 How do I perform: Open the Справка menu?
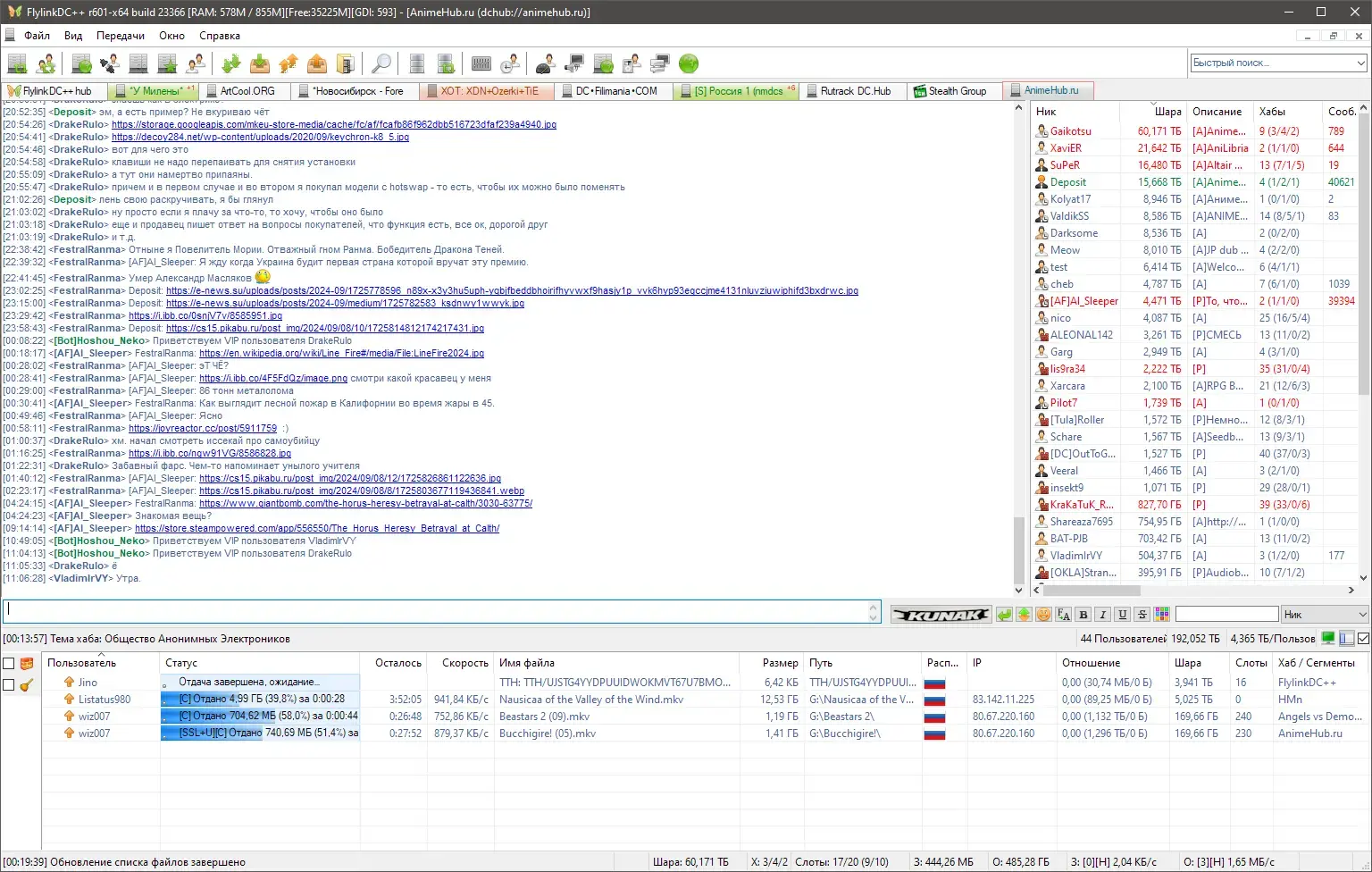point(220,36)
